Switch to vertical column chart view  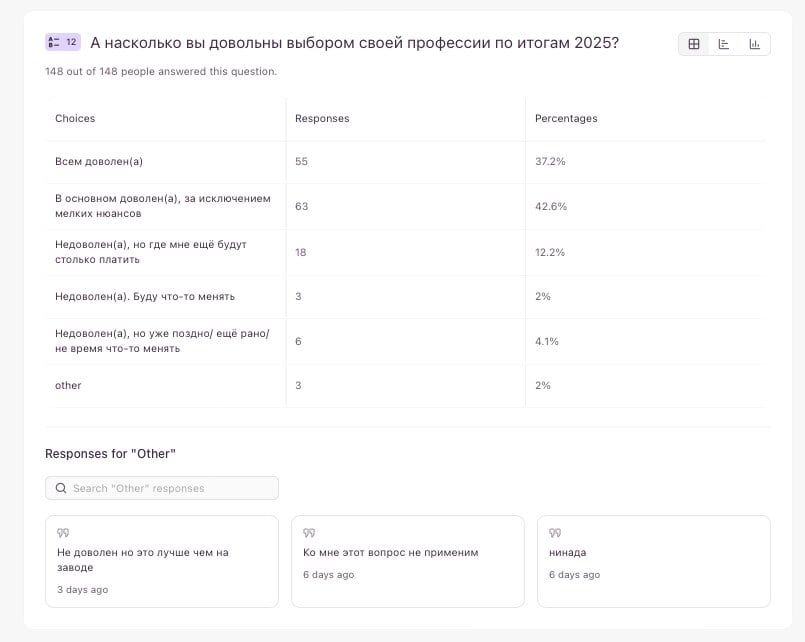point(754,44)
